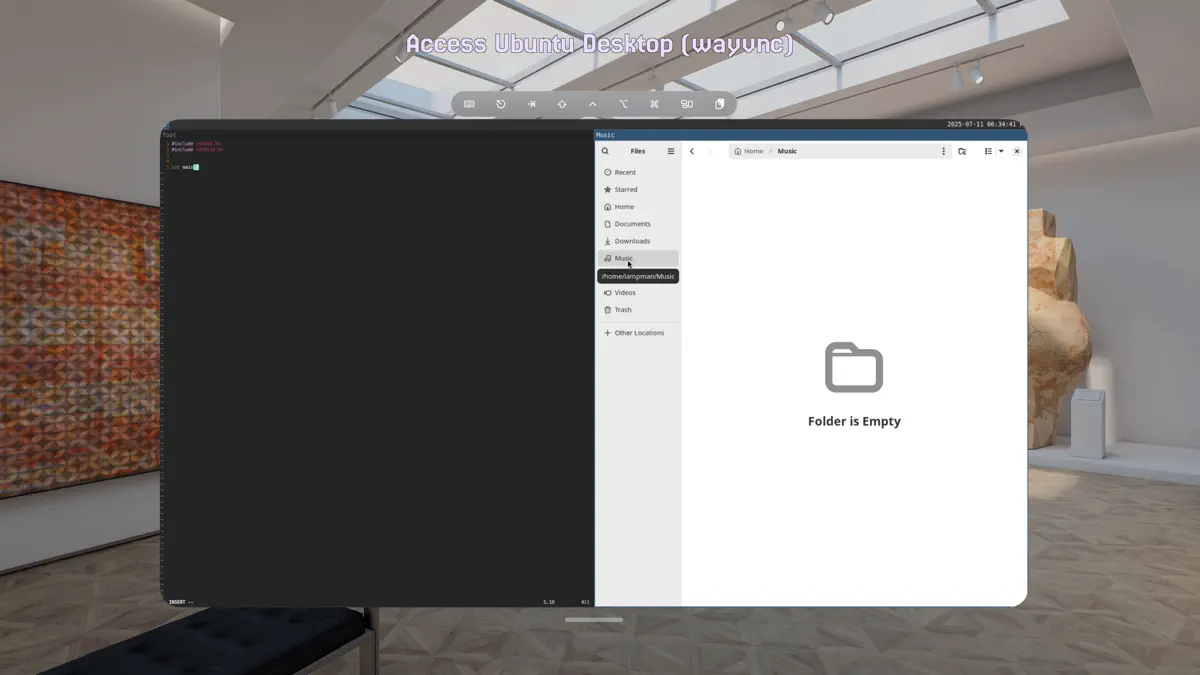Select the Alt modifier icon
Image resolution: width=1200 pixels, height=675 pixels.
[624, 103]
